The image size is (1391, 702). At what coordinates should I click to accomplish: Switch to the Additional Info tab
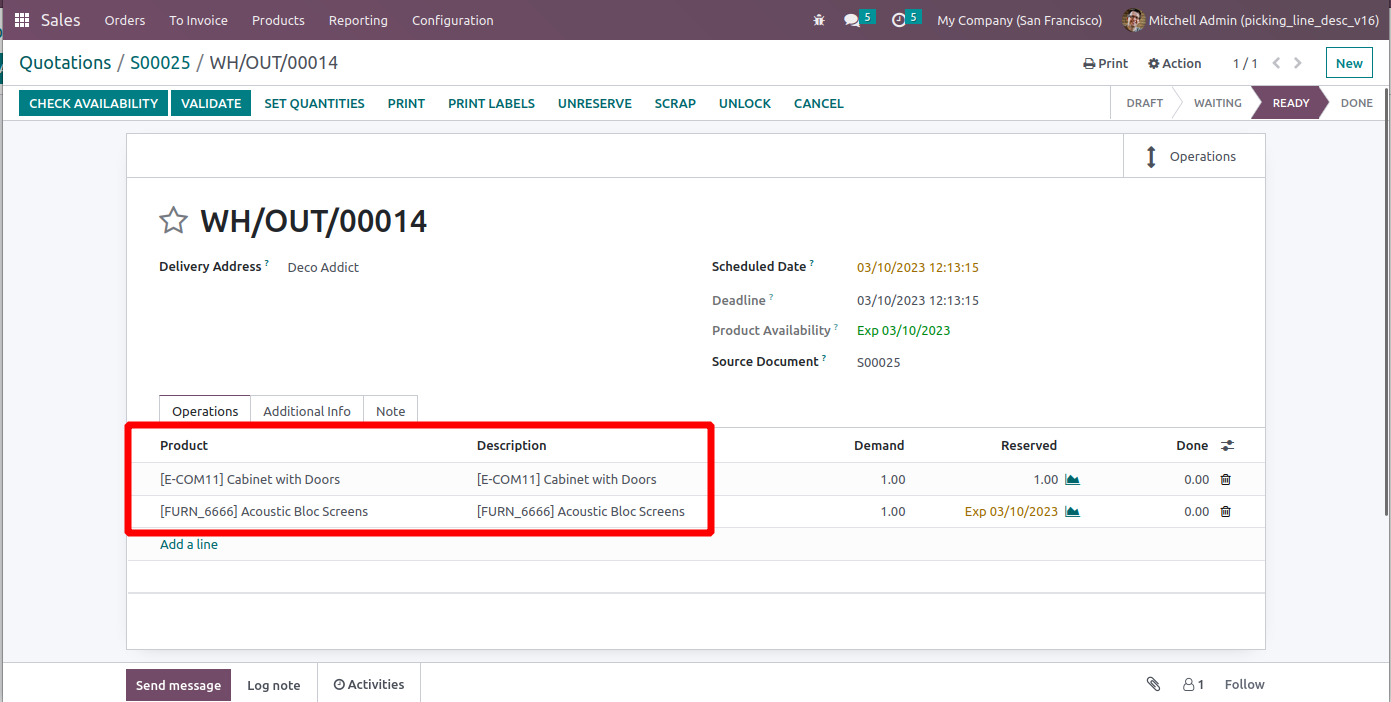306,411
